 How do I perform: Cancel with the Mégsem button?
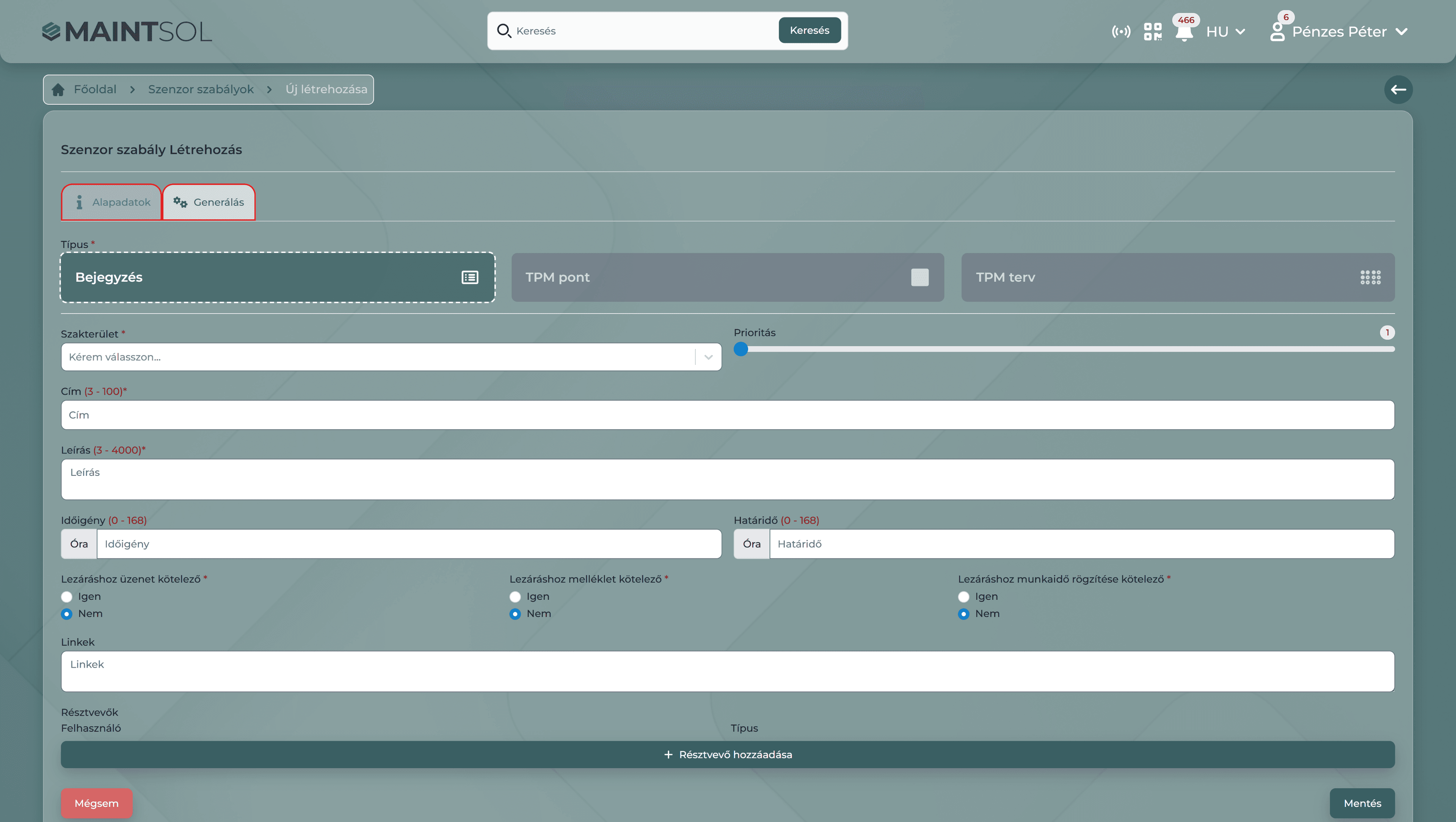click(97, 803)
